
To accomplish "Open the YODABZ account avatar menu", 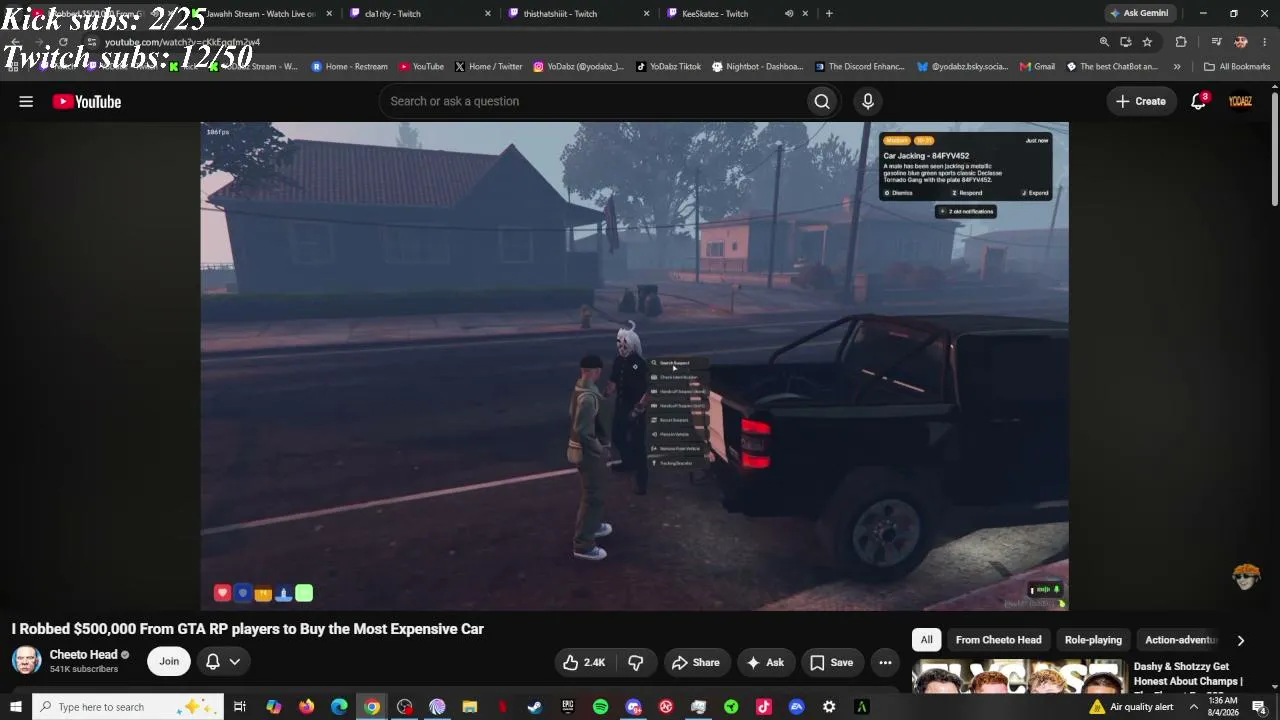I will pyautogui.click(x=1240, y=101).
